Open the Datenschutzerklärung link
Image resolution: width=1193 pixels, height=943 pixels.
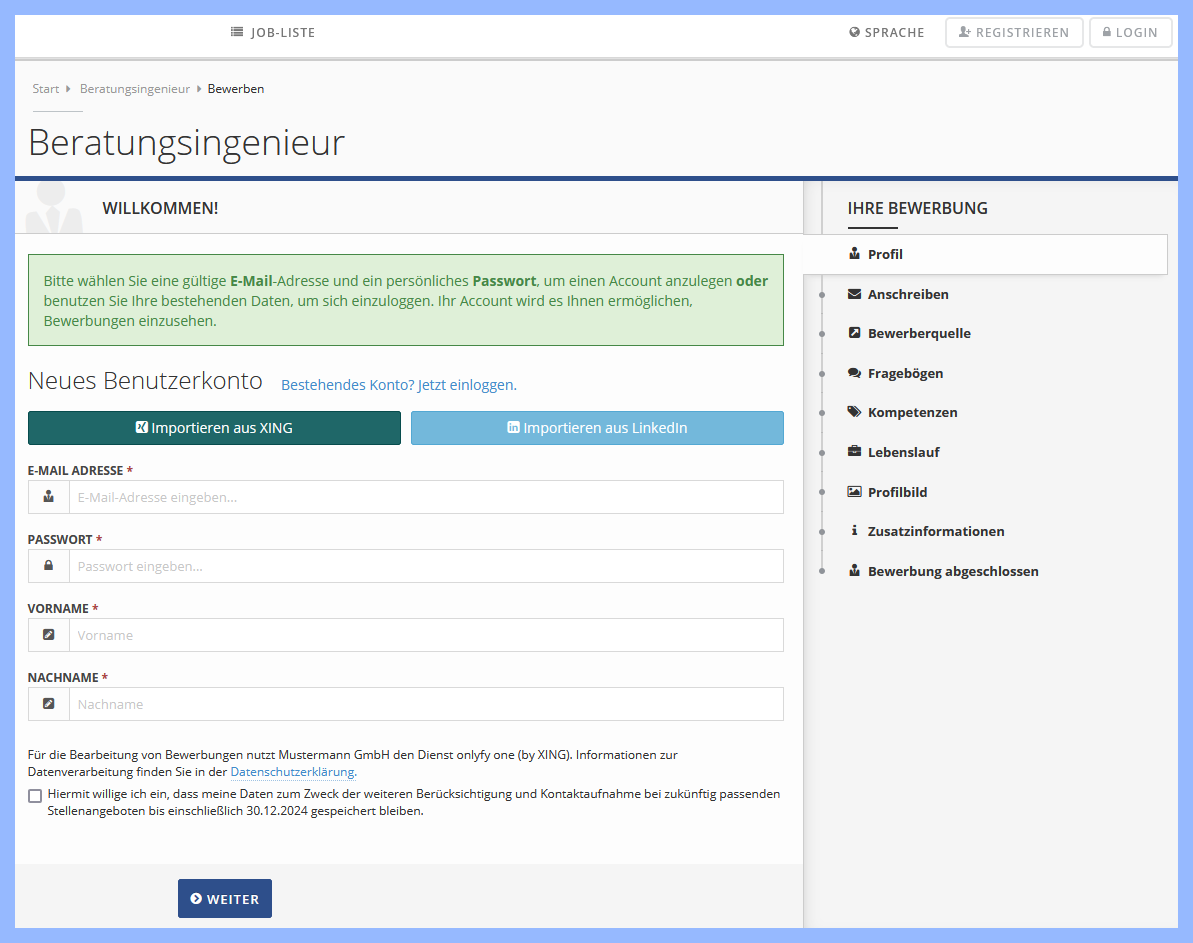pyautogui.click(x=292, y=771)
